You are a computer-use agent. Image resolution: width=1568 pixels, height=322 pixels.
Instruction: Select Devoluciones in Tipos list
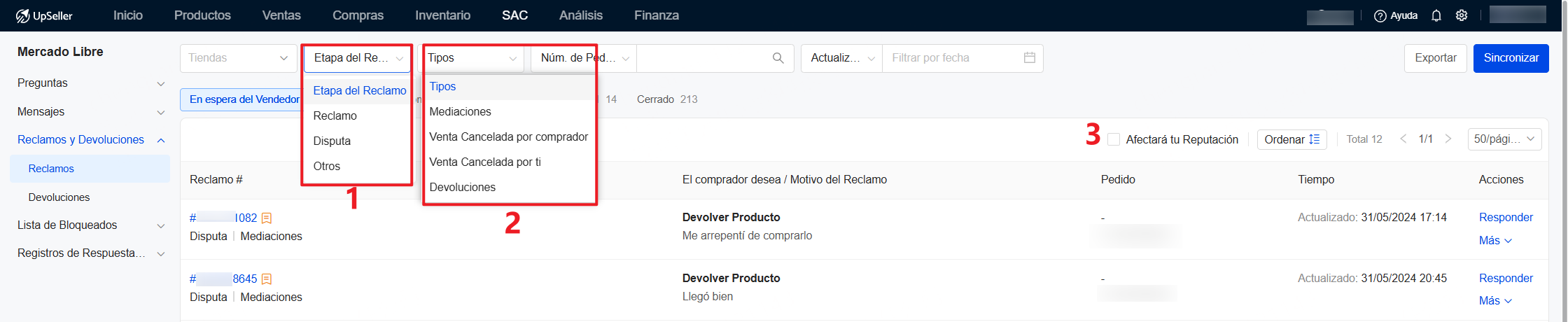(x=509, y=188)
